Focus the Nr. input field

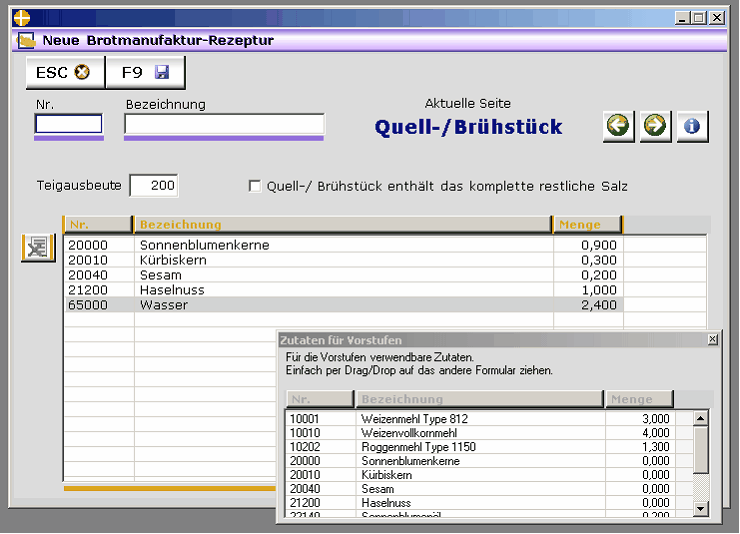click(x=69, y=125)
